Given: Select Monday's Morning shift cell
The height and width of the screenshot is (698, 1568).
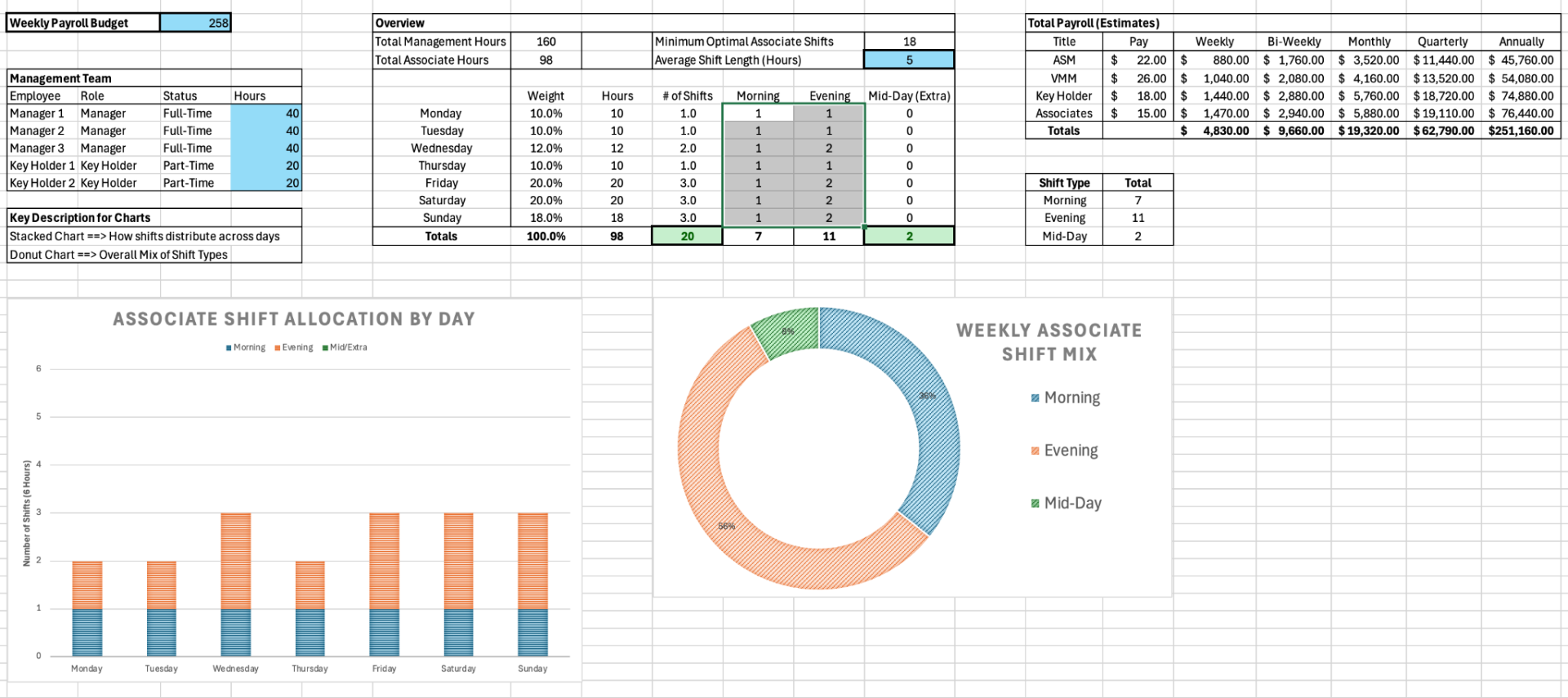Looking at the screenshot, I should [758, 113].
